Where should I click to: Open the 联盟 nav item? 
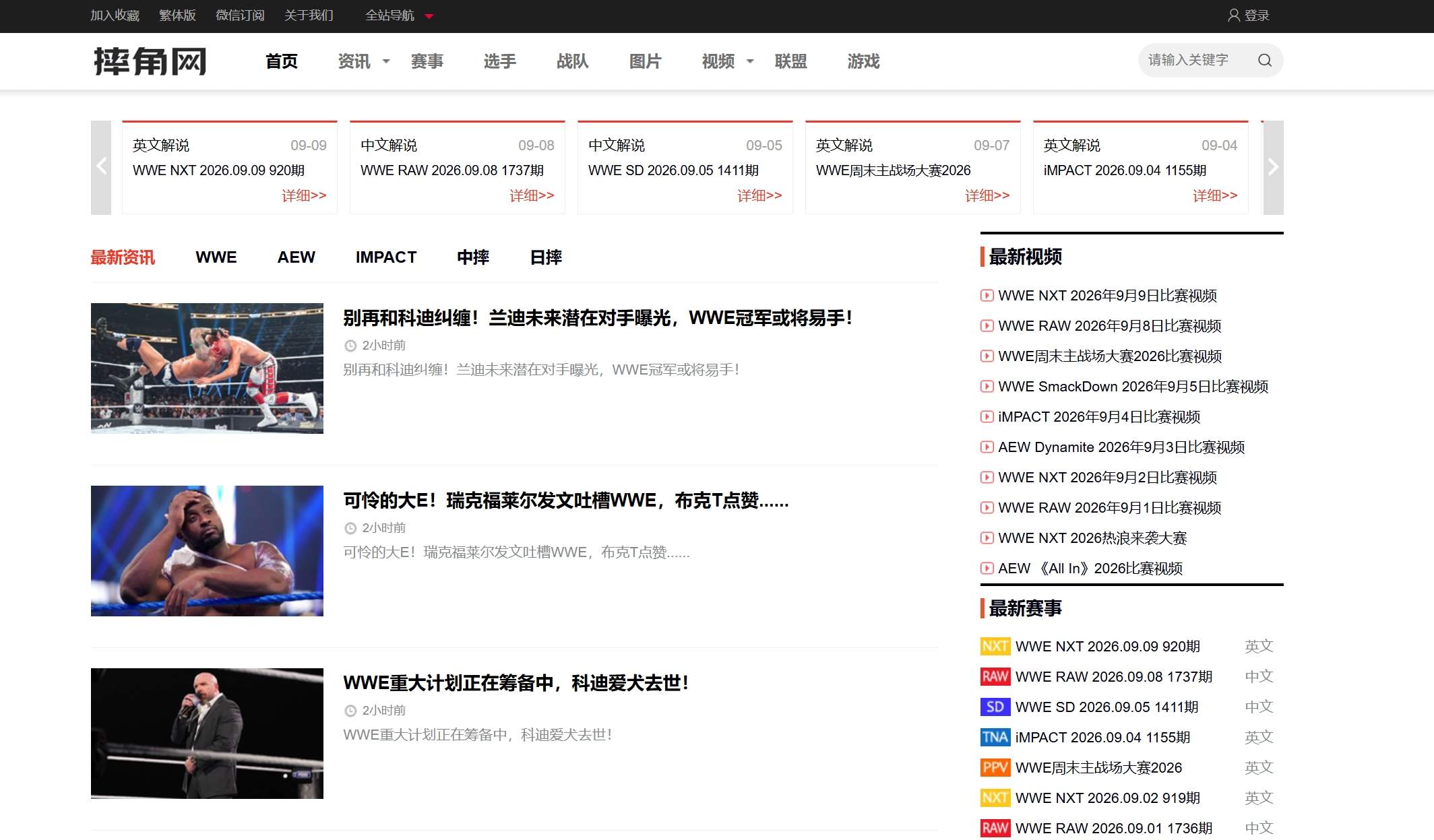(x=791, y=61)
